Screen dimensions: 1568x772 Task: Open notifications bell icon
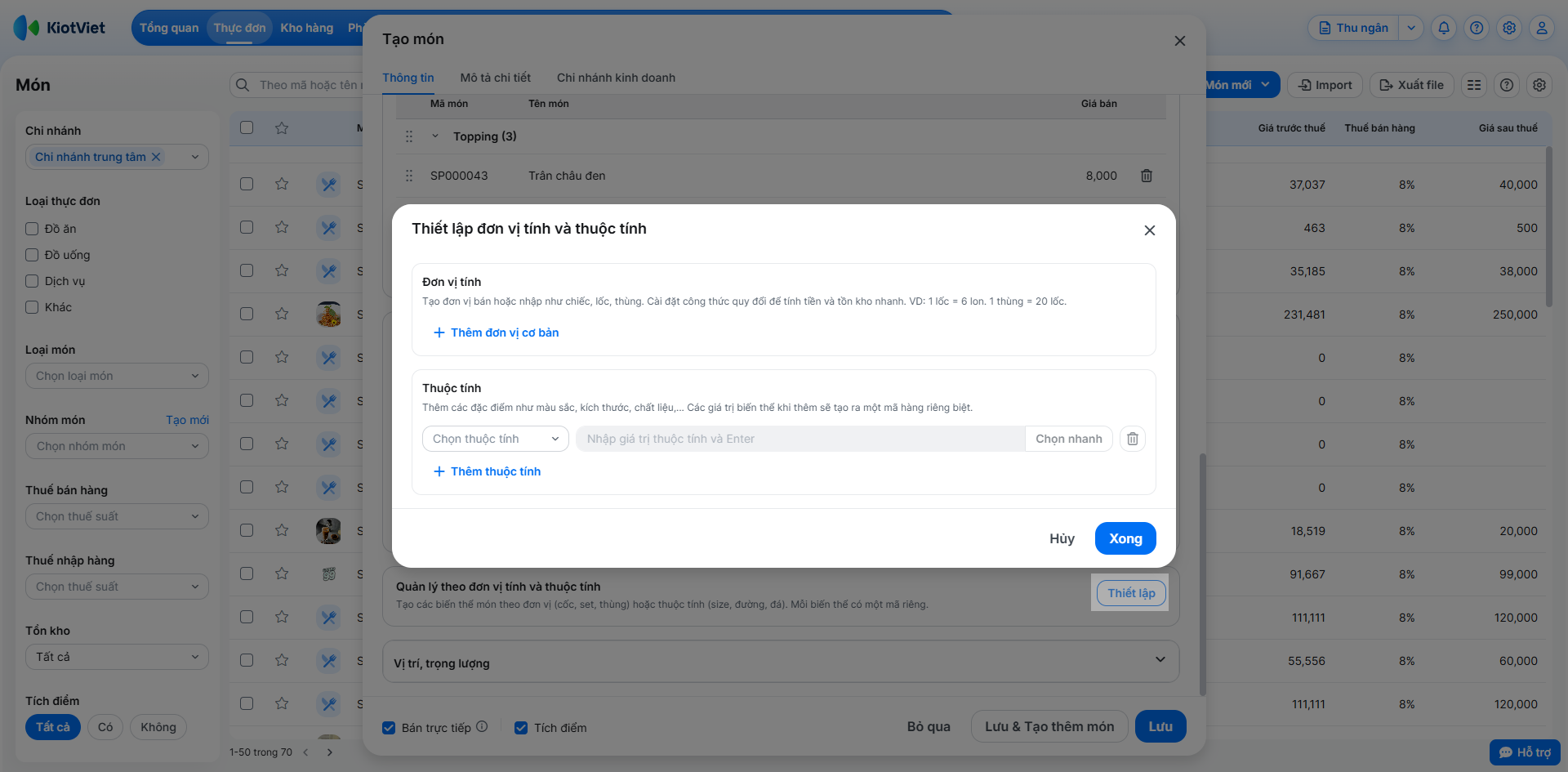[x=1444, y=28]
